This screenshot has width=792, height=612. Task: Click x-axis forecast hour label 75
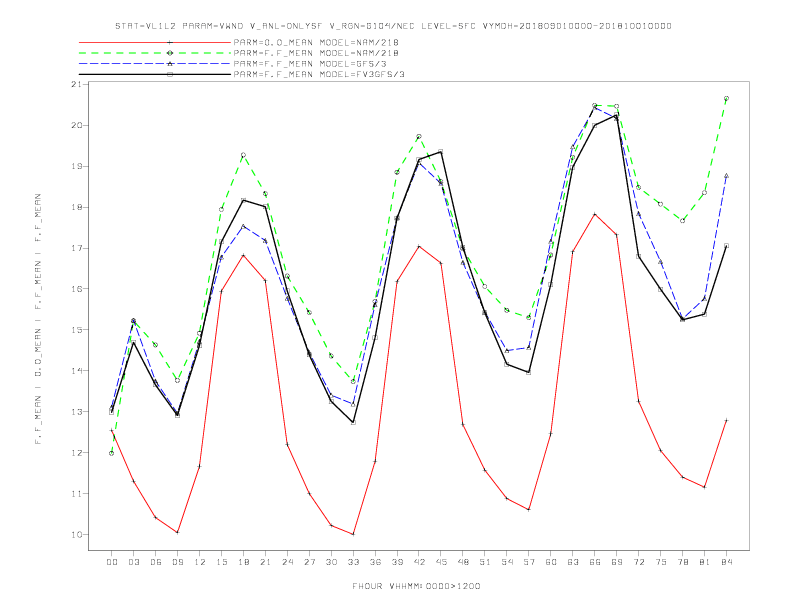point(661,562)
